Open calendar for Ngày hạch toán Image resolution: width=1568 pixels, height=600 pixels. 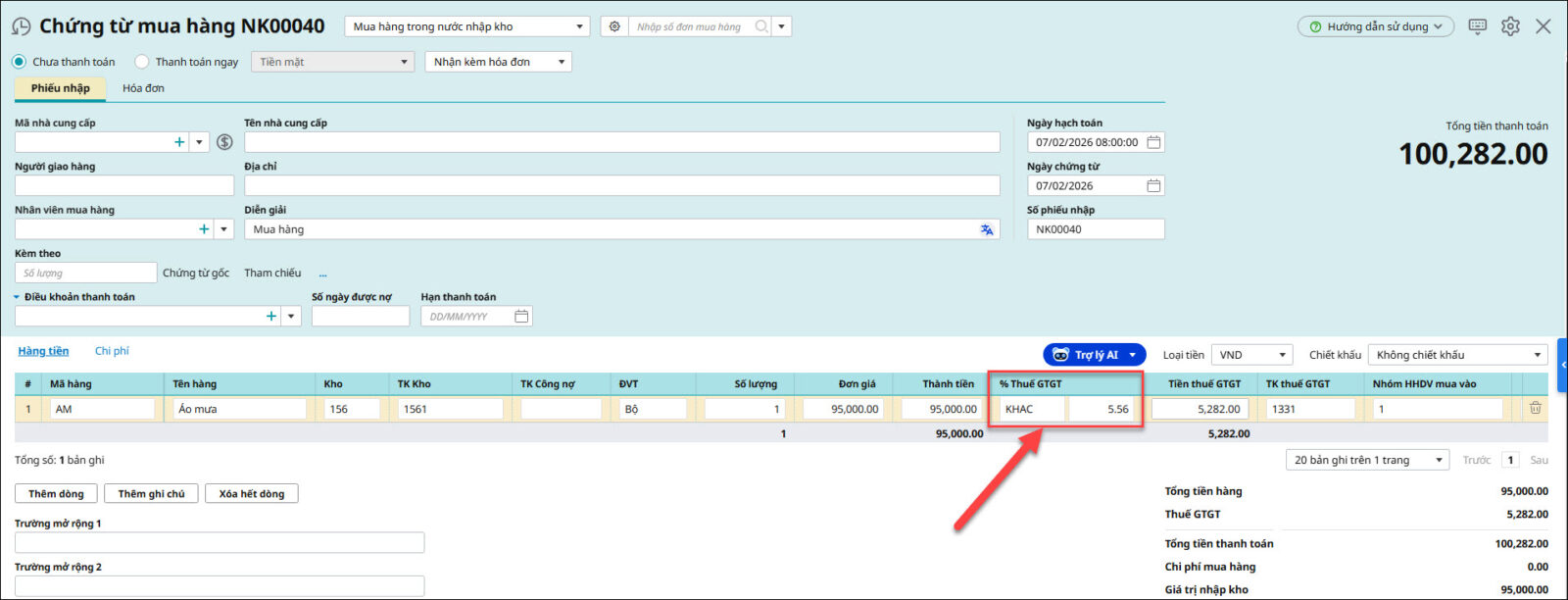[x=1153, y=142]
